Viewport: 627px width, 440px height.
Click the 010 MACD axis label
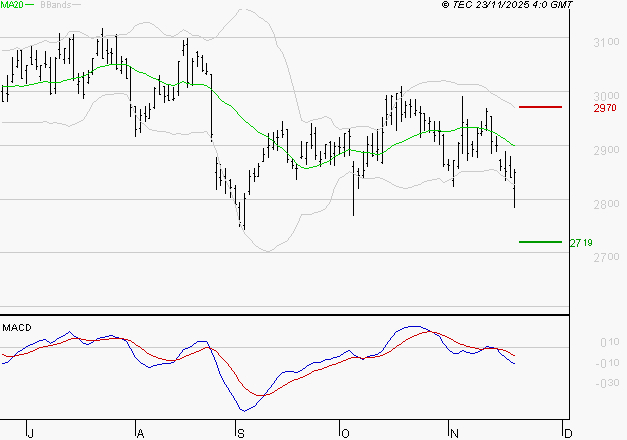coord(609,342)
